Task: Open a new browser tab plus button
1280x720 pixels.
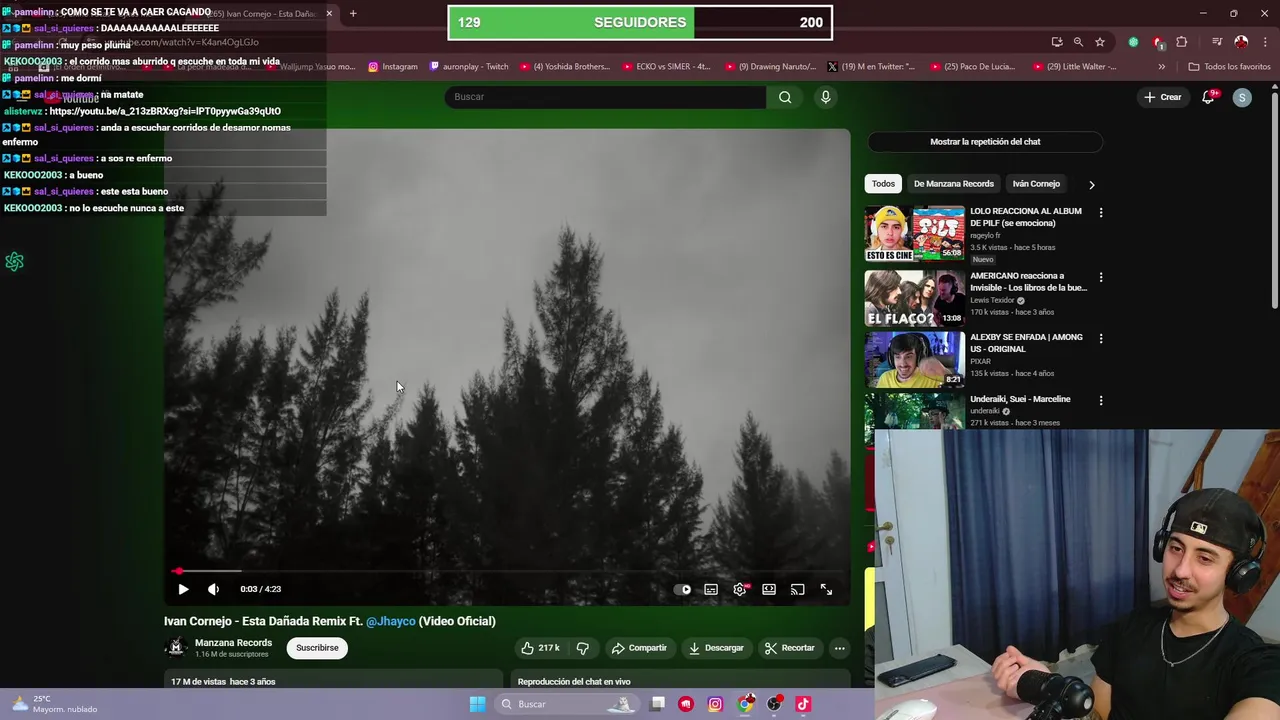Action: [x=353, y=14]
